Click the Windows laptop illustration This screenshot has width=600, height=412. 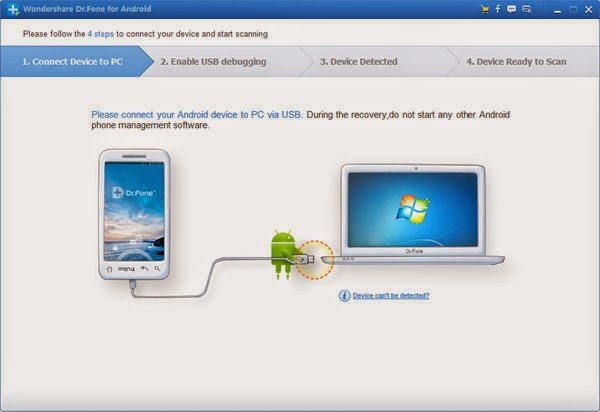coord(414,214)
